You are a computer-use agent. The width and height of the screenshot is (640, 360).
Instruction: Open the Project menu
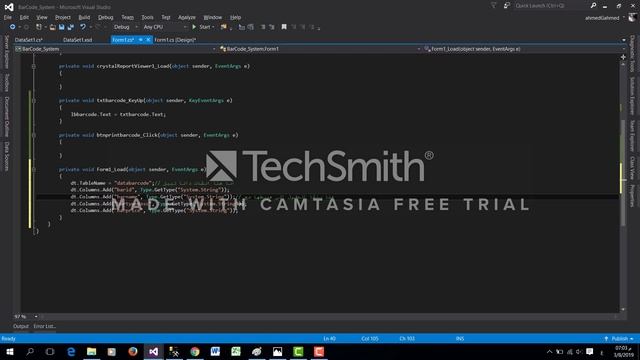tap(62, 17)
